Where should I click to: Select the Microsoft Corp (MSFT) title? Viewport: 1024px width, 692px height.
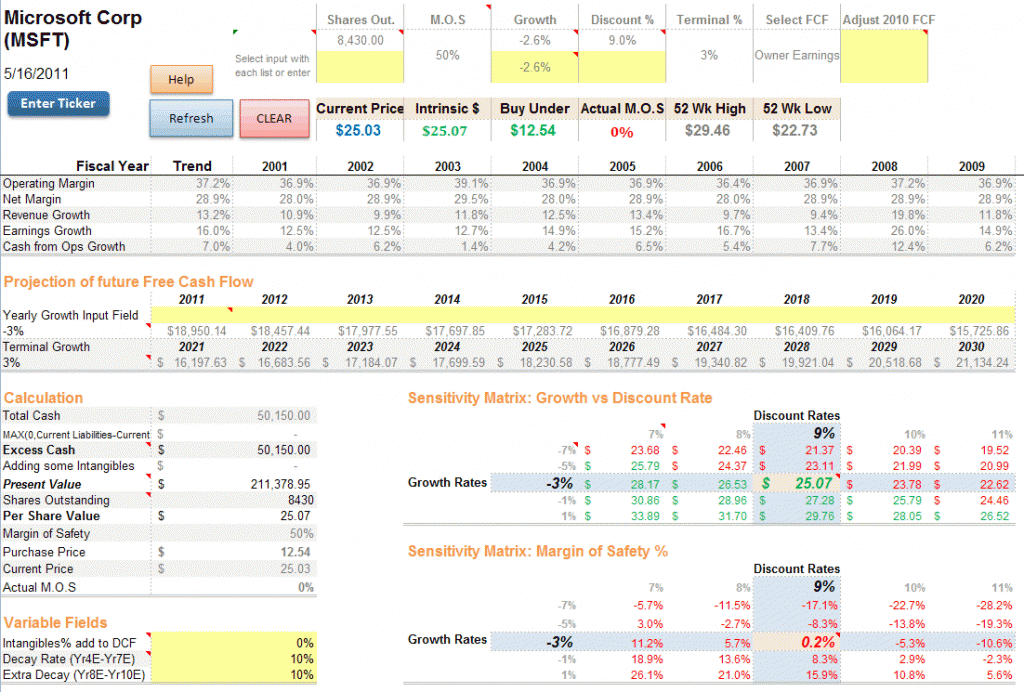pyautogui.click(x=72, y=29)
